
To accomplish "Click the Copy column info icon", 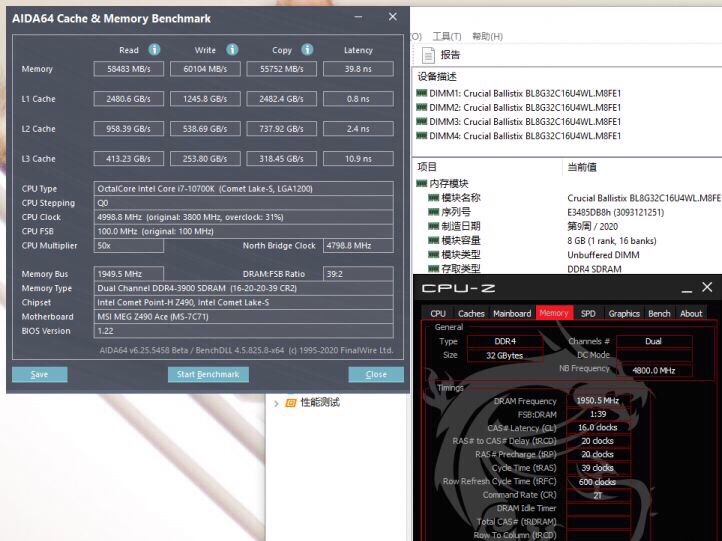I will click(307, 49).
